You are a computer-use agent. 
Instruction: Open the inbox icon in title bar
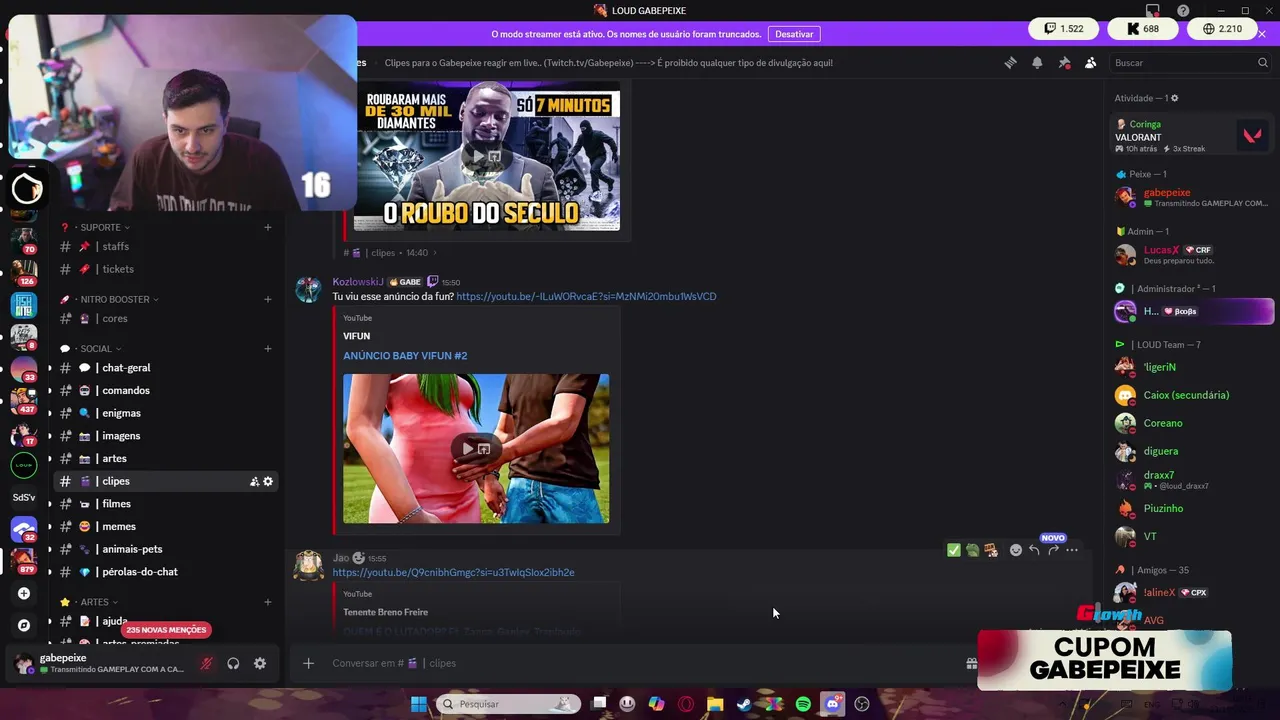point(1153,10)
